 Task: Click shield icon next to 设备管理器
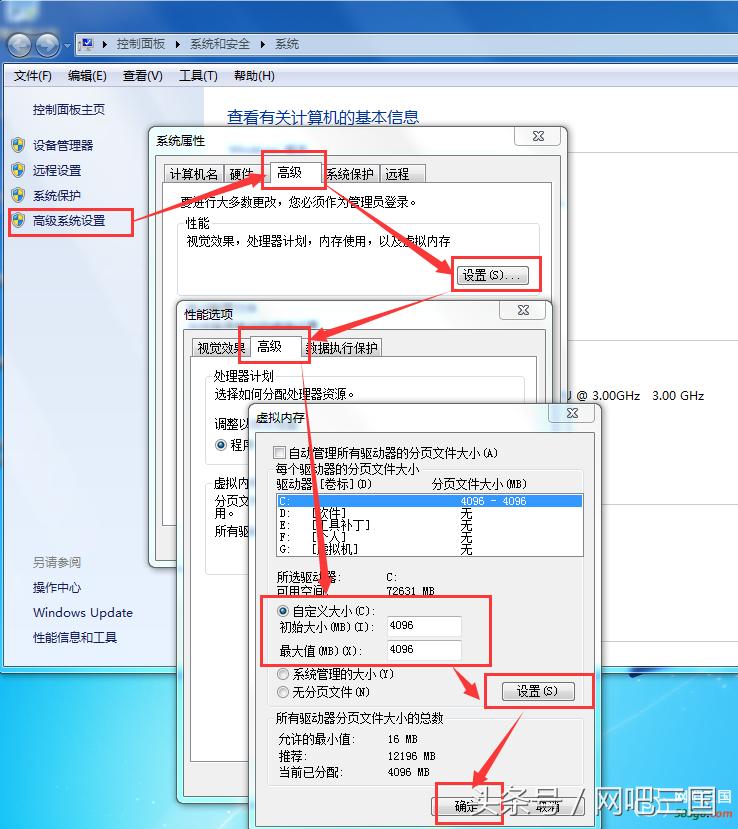point(19,145)
